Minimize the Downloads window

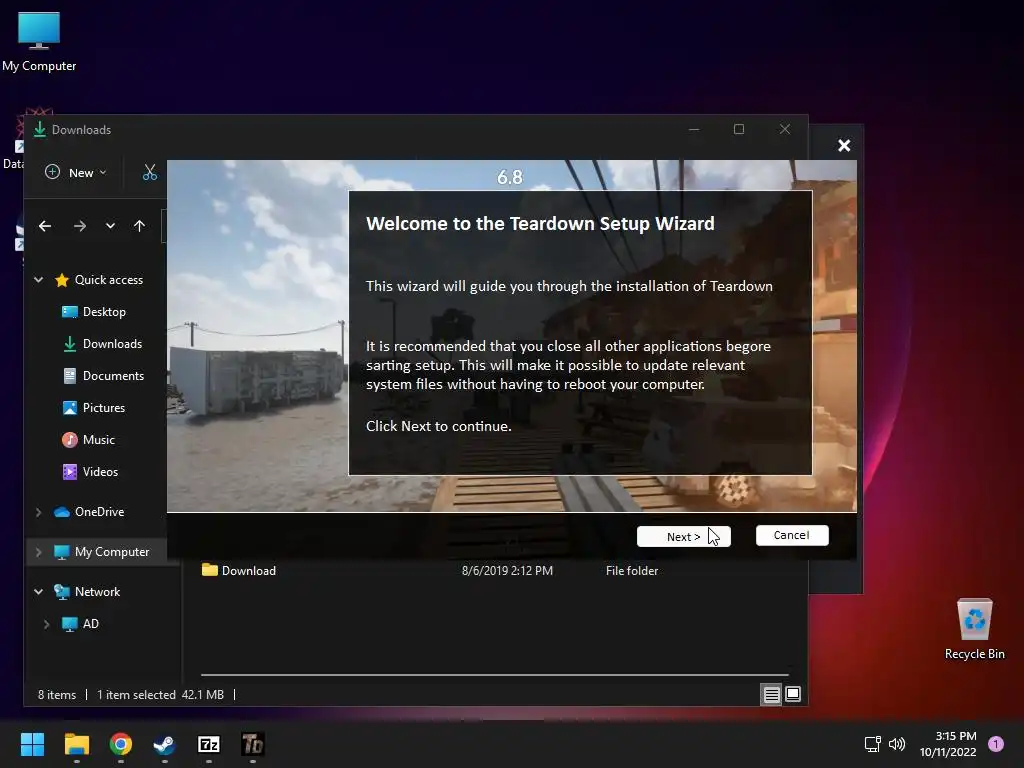click(694, 129)
